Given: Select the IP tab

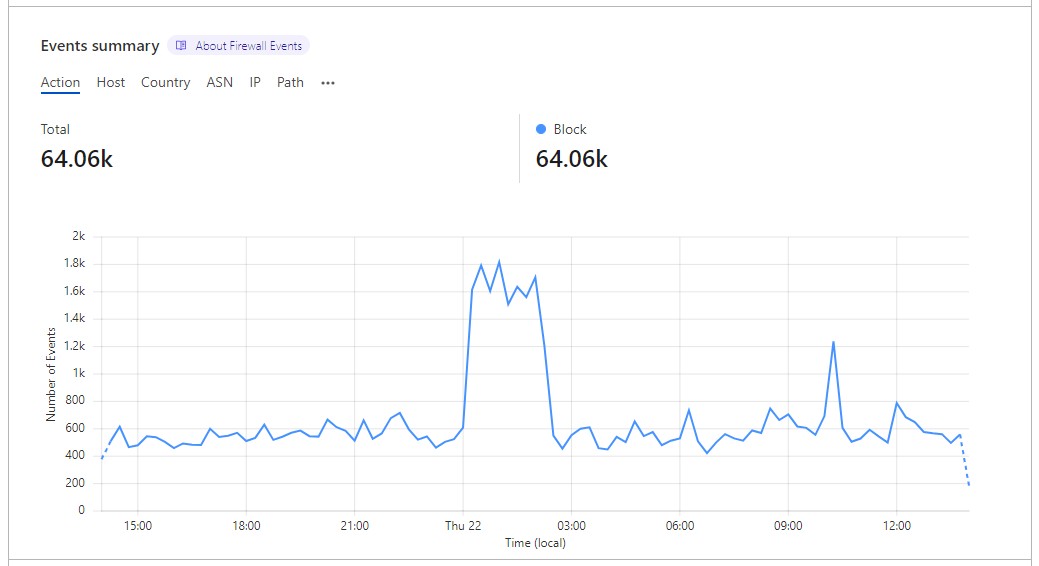Looking at the screenshot, I should (x=255, y=82).
